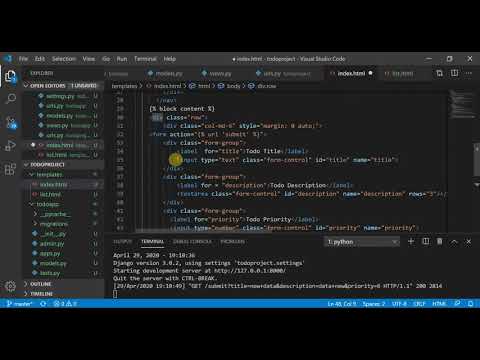Open the Explorer view in activity bar
480x360 pixels.
point(11,76)
